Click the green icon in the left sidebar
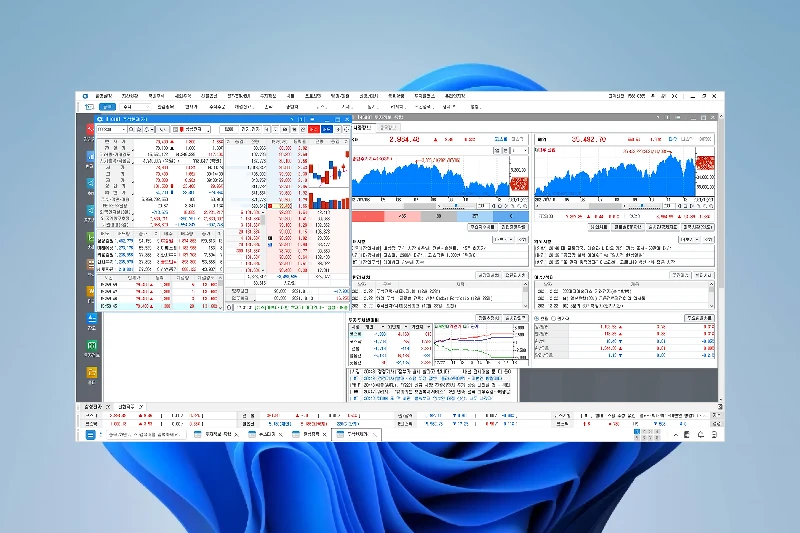The width and height of the screenshot is (800, 533). 90,346
